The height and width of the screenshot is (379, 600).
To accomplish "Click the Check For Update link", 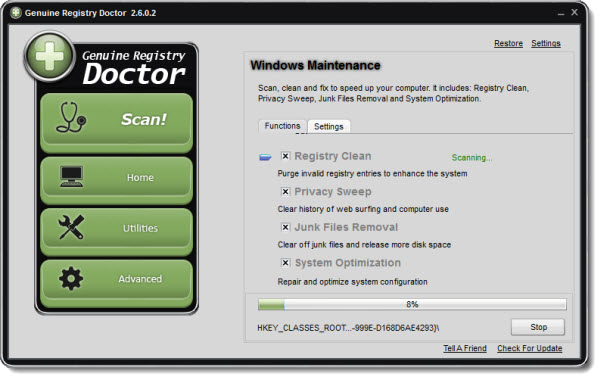I will tap(530, 348).
